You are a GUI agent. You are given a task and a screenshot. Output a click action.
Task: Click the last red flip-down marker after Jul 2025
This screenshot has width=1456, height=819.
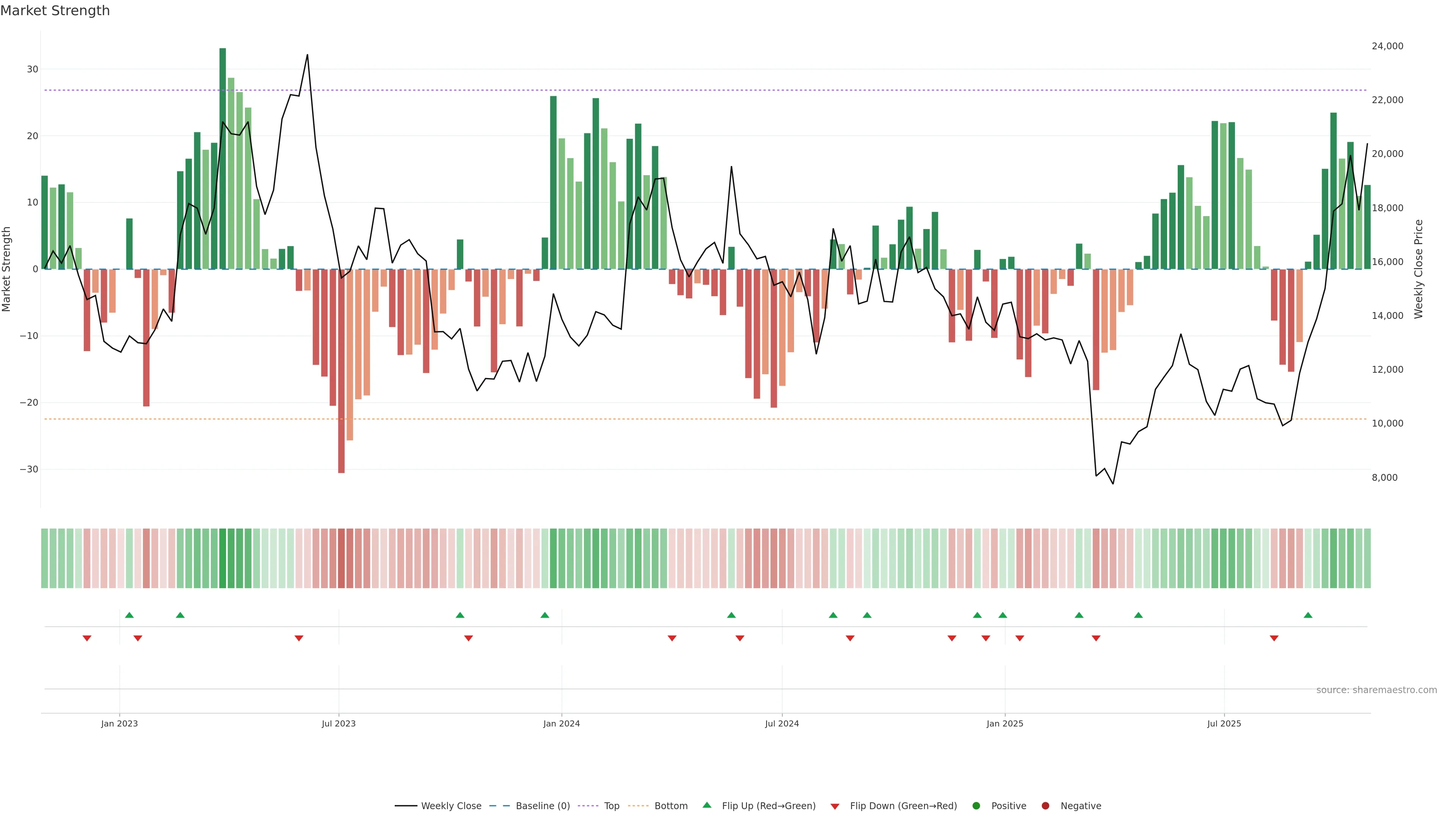coord(1274,638)
